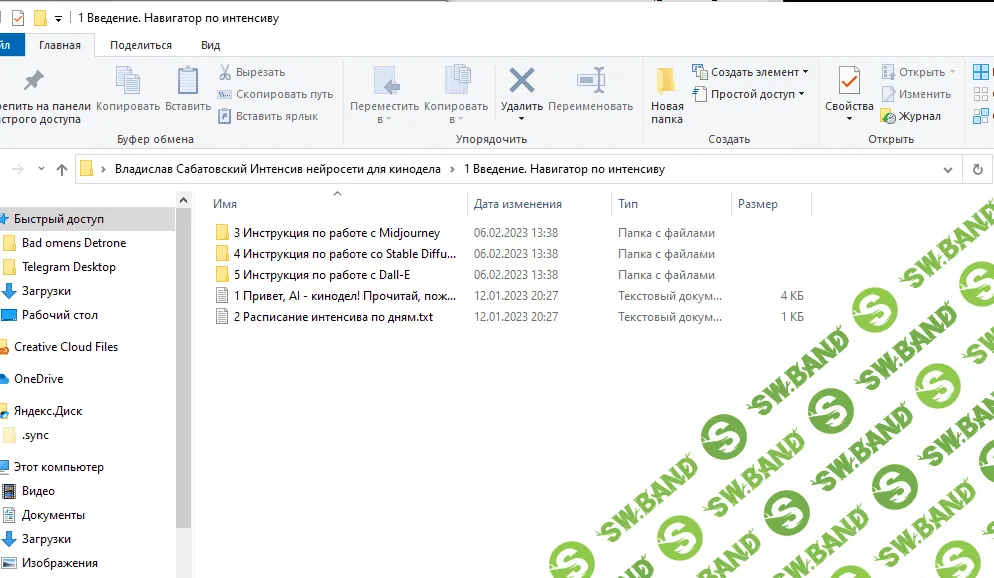Viewport: 994px width, 578px height.
Task: Open the Easy access (Простой доступ) dropdown
Action: pyautogui.click(x=749, y=94)
